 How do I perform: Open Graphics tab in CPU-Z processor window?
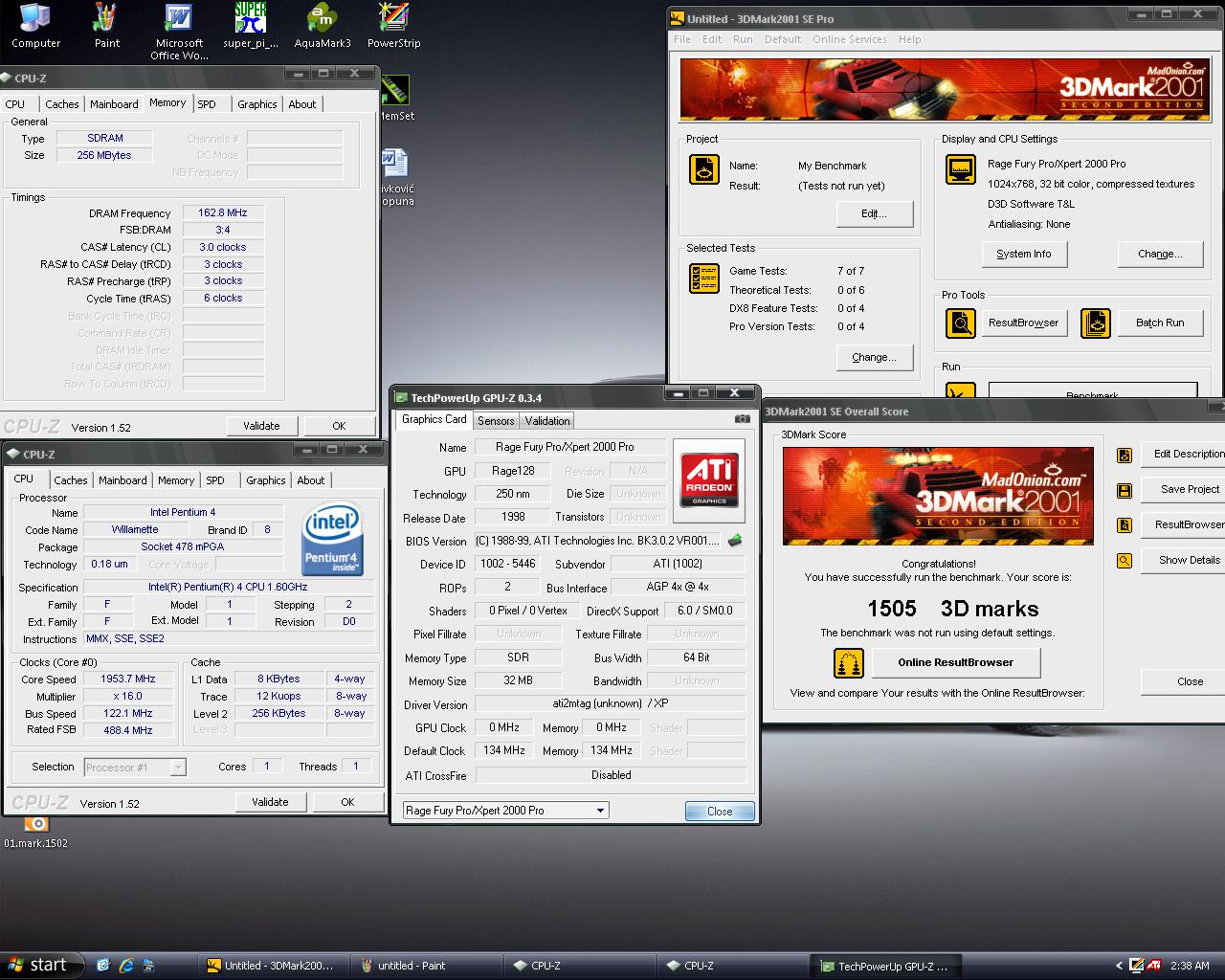pyautogui.click(x=265, y=480)
